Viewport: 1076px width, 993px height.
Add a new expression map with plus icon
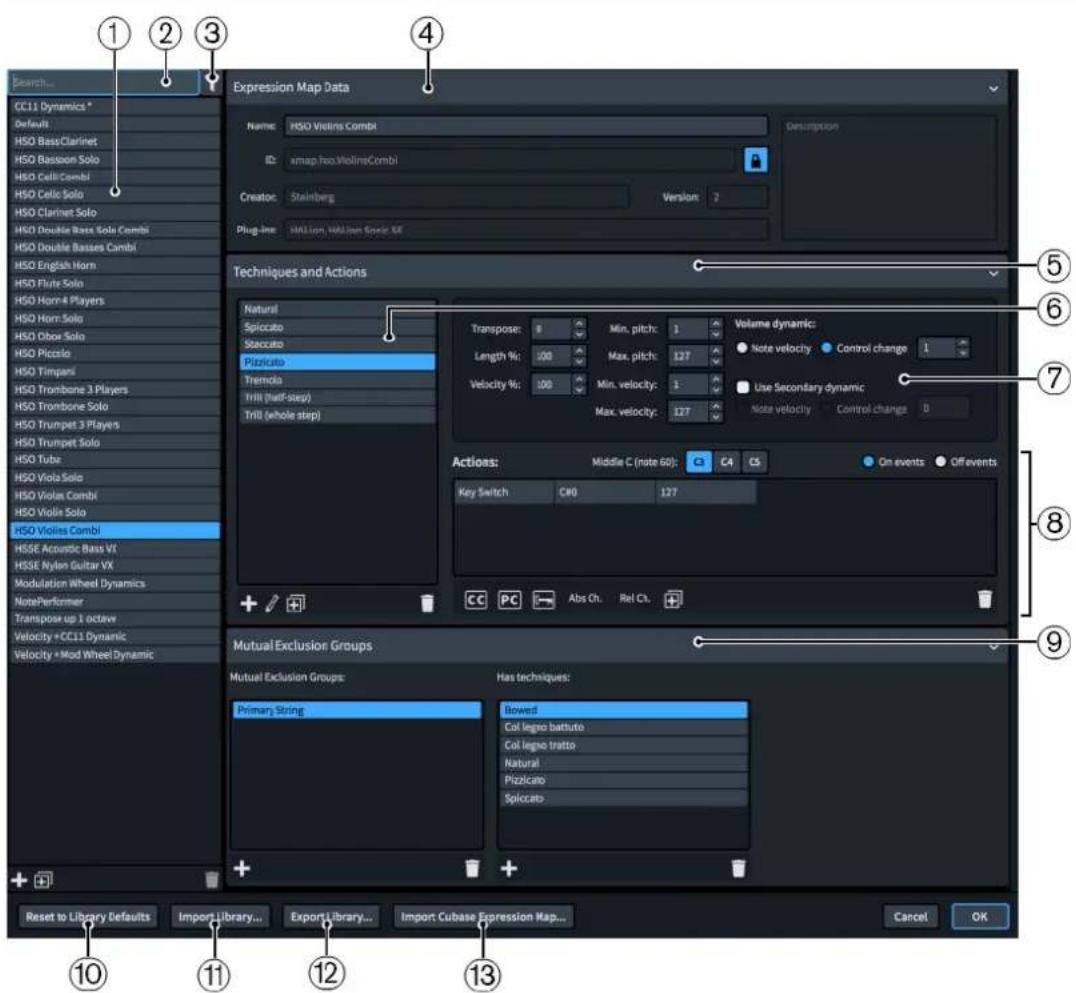[x=20, y=880]
